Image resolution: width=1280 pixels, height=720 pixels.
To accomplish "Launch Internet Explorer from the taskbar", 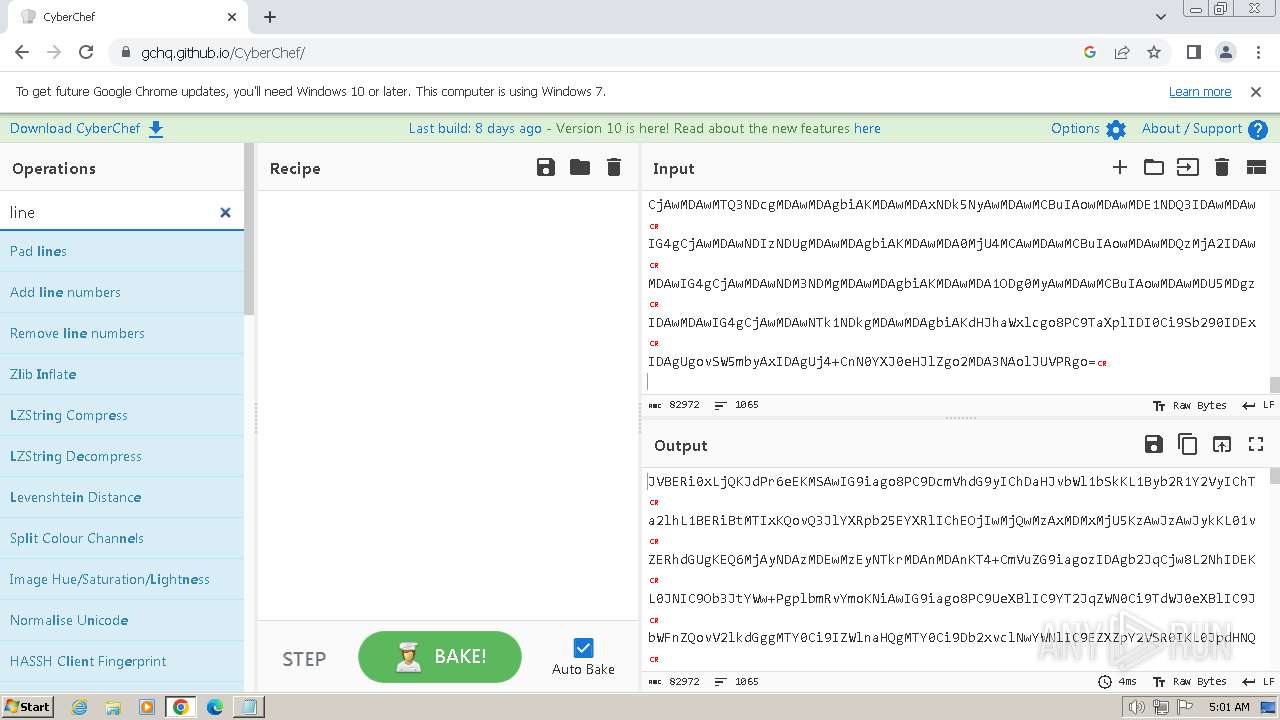I will pyautogui.click(x=80, y=707).
